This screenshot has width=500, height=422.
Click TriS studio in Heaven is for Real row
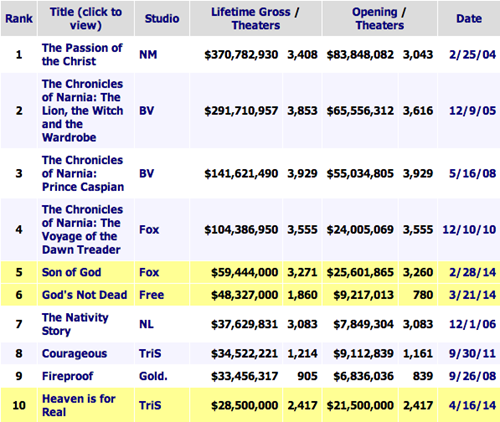pyautogui.click(x=150, y=405)
